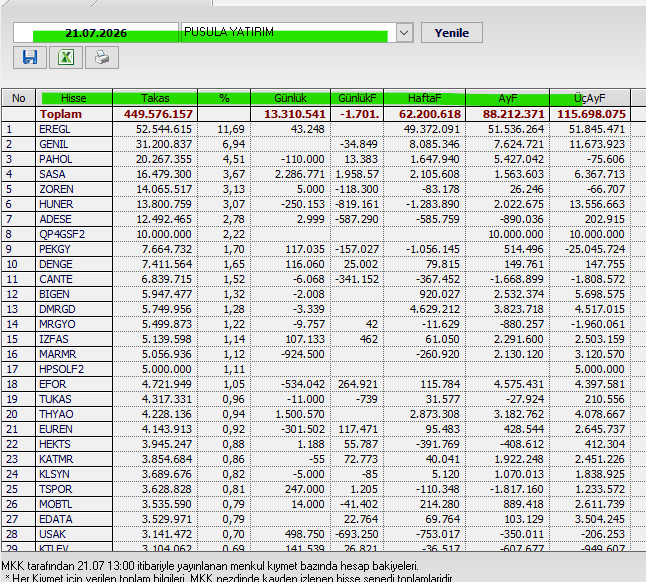Screen dimensions: 646x582
Task: Click the ÜçAyF column header
Action: click(x=590, y=98)
